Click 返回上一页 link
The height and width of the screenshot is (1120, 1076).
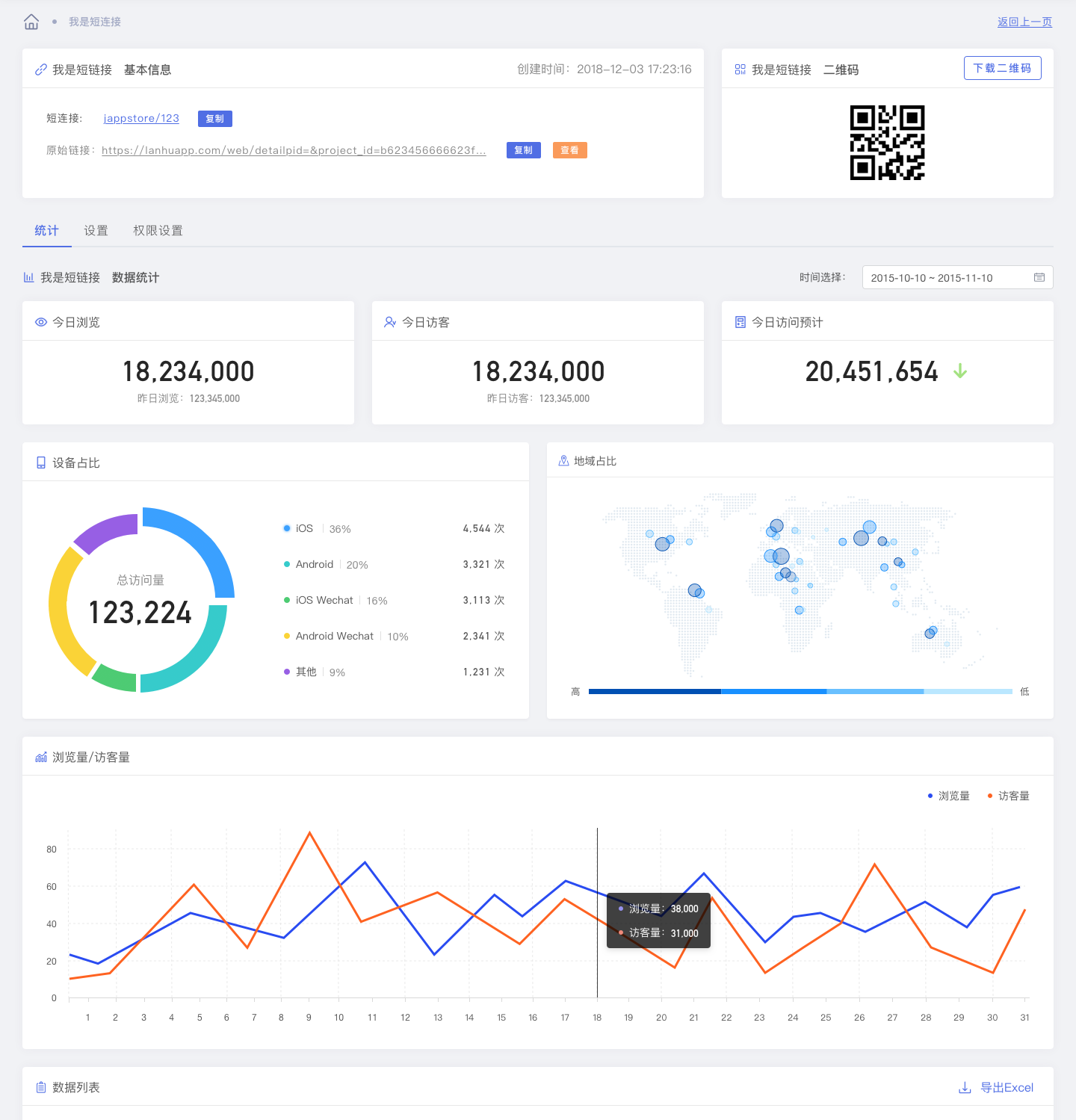pyautogui.click(x=1024, y=22)
